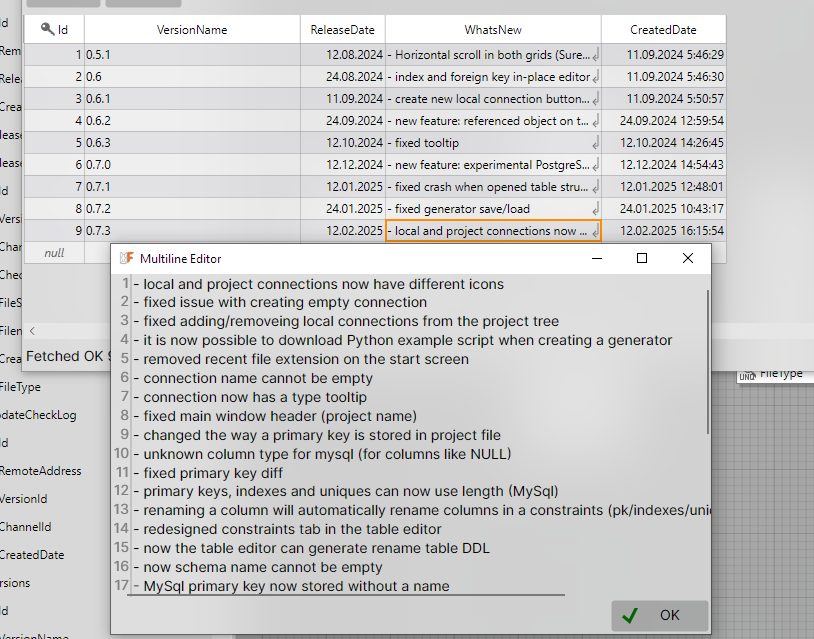Open multiline editor for version 0.6 WhatsNew
Image resolution: width=814 pixels, height=639 pixels.
click(x=595, y=77)
